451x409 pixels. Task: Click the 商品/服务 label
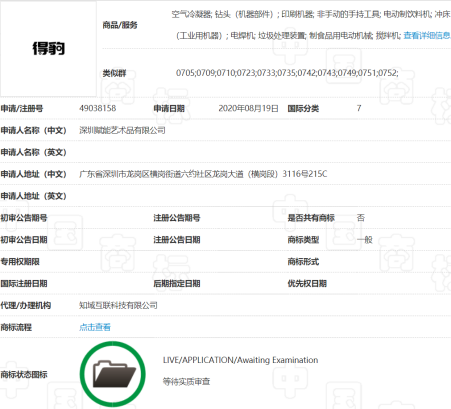120,25
